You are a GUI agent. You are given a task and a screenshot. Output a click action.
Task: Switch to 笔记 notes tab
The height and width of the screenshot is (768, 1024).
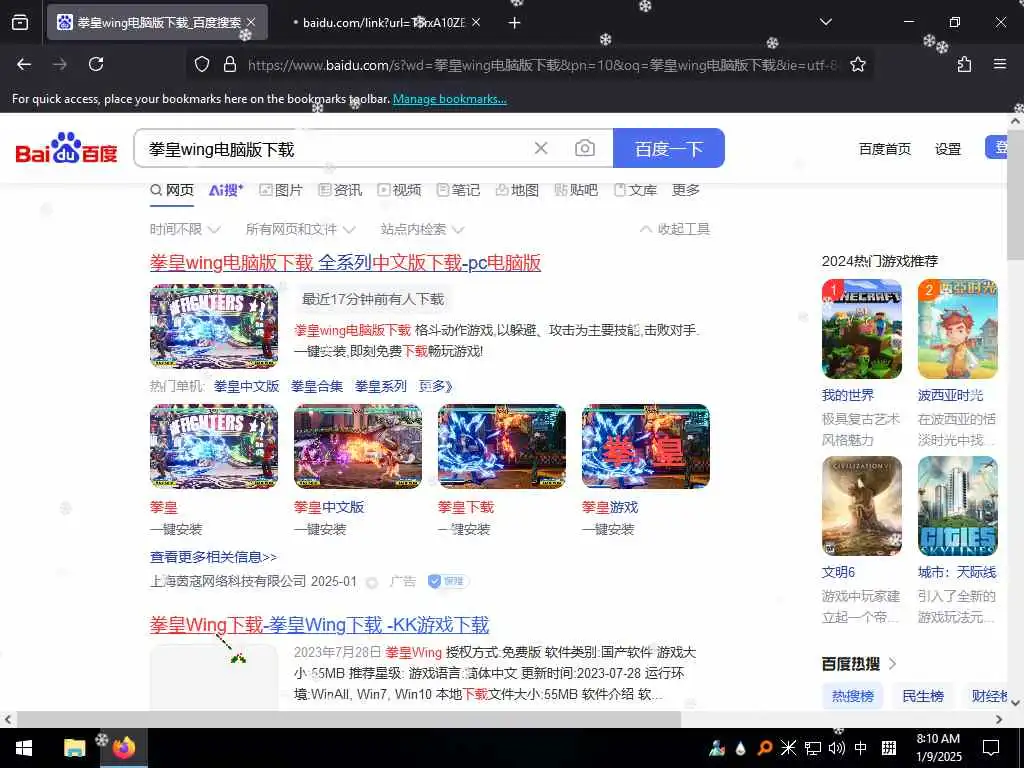point(458,190)
